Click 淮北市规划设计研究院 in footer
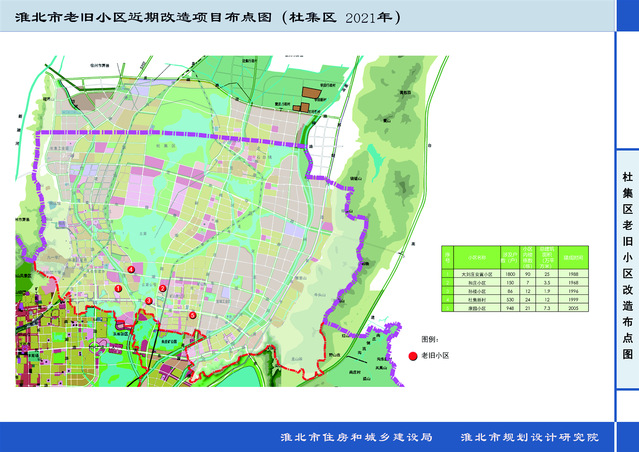Screen dimensions: 639x452 click(x=528, y=437)
